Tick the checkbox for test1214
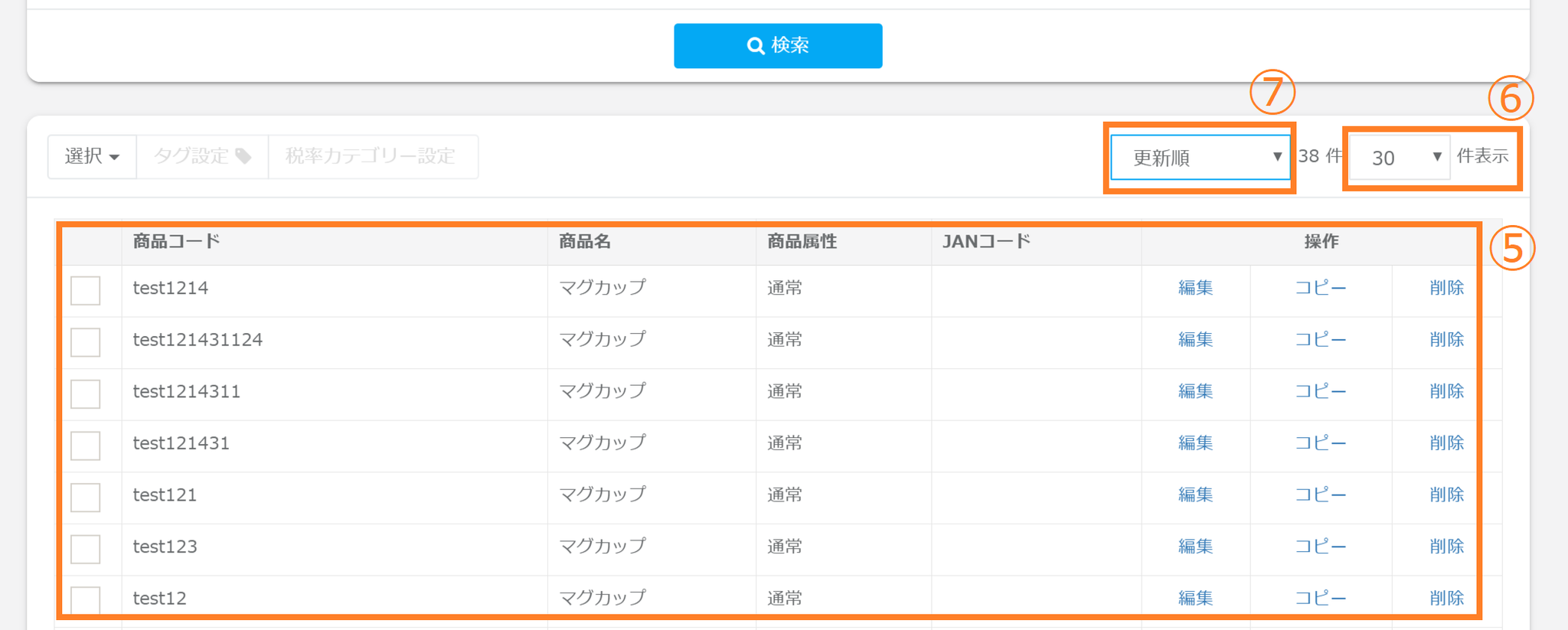Screen dimensions: 1568x630 tap(86, 291)
